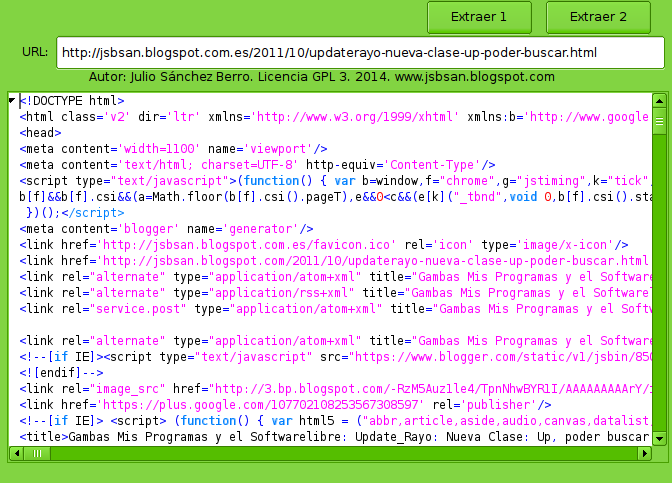Screen dimensions: 672x483
Task: Click the plus.google.com publisher line
Action: [285, 405]
